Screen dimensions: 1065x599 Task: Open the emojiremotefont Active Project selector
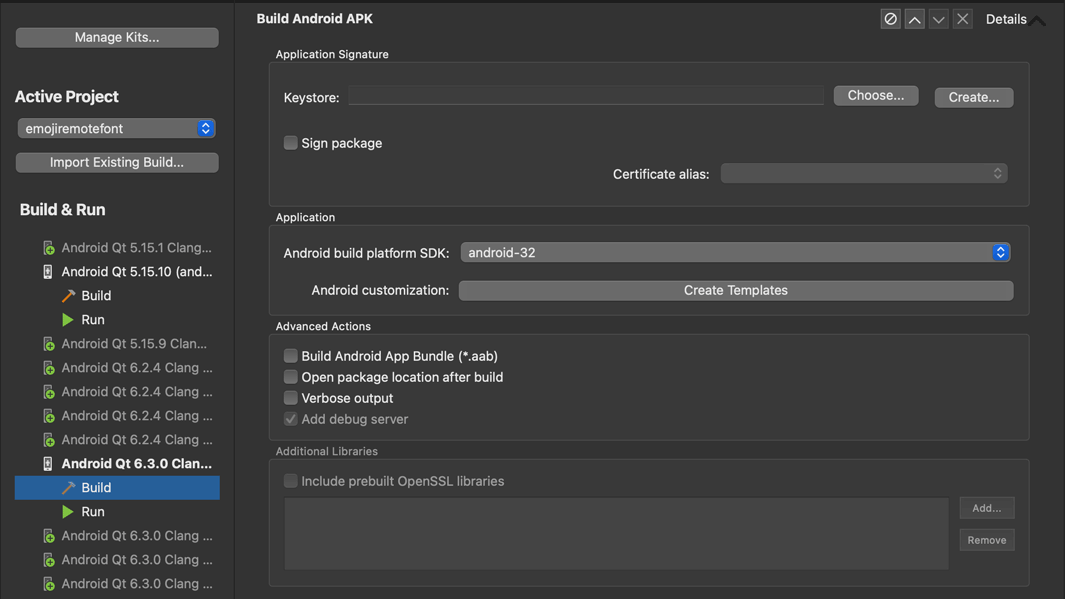pos(116,127)
